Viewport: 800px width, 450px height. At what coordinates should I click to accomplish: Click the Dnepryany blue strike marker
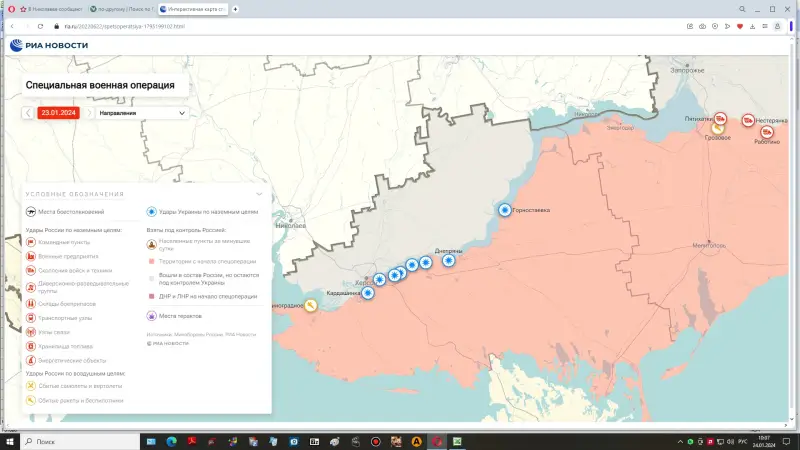point(449,260)
